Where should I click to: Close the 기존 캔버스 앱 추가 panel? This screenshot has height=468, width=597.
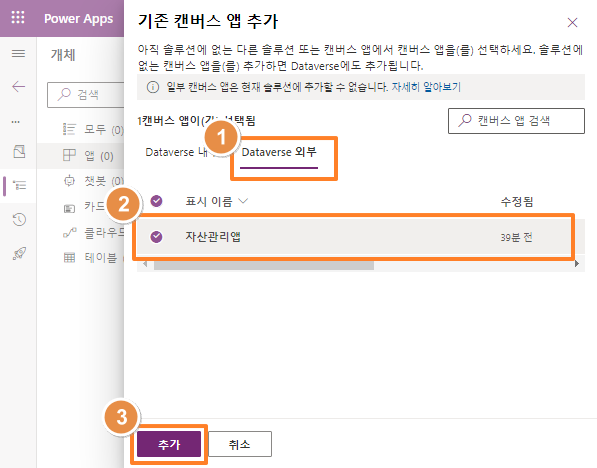point(572,22)
